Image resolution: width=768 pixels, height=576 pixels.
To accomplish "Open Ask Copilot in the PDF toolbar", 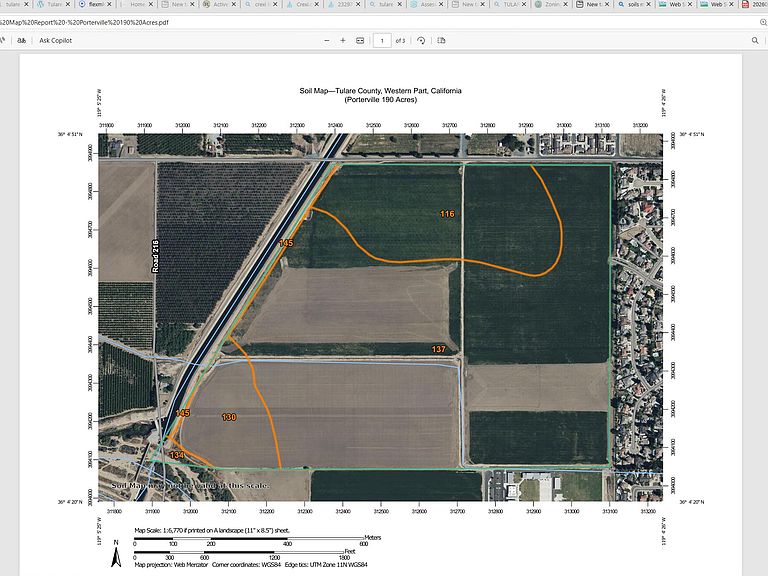I will 55,41.
